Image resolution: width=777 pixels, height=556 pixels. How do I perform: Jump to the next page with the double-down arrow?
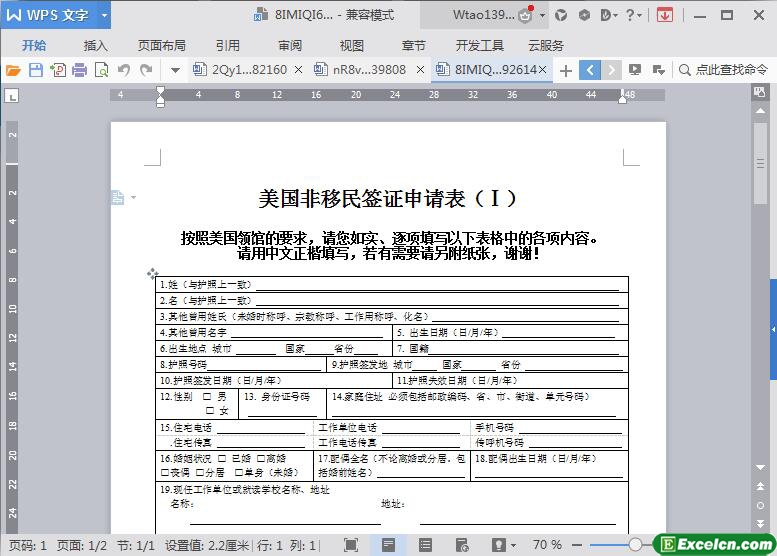[x=760, y=523]
